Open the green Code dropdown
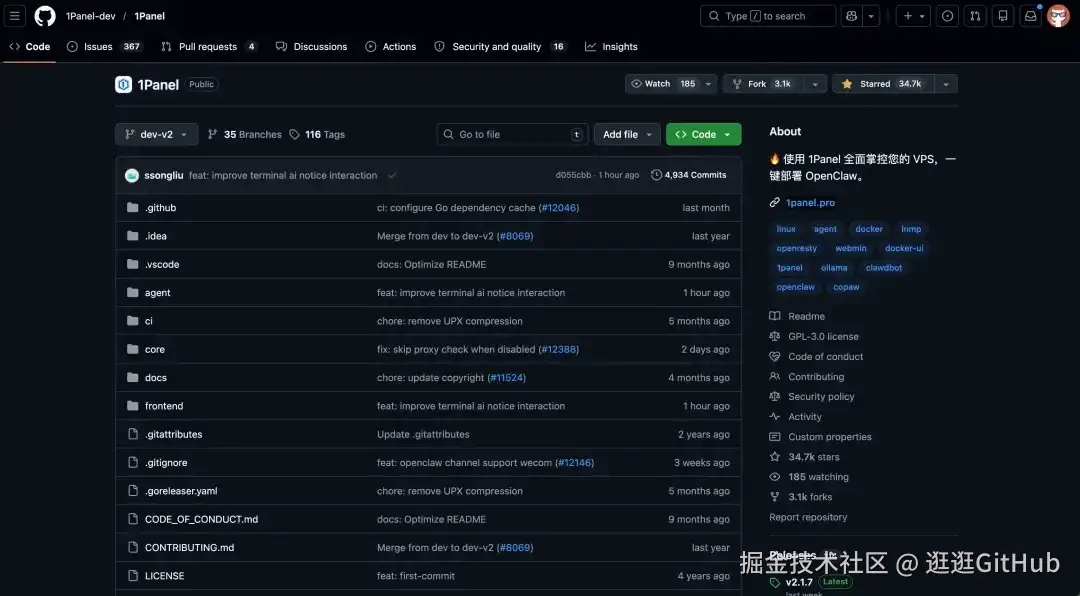Screen dimensions: 1080x596 703,134
